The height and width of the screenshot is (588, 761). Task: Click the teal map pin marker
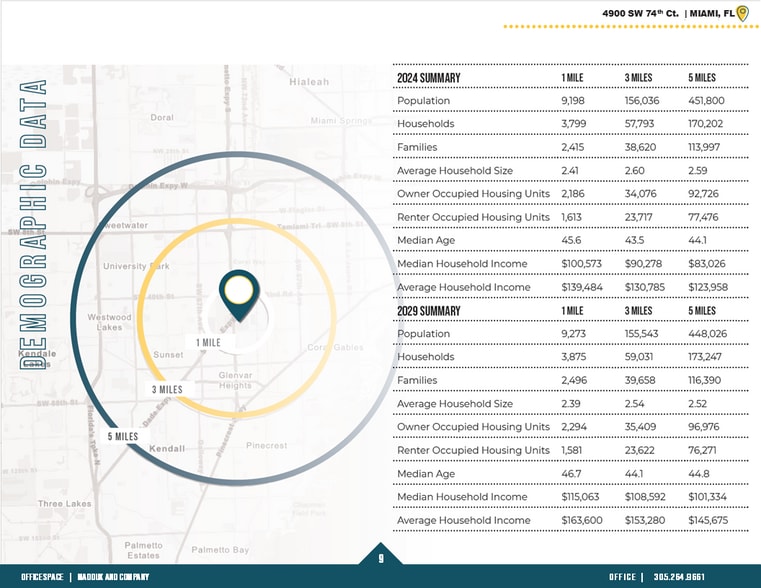[238, 292]
